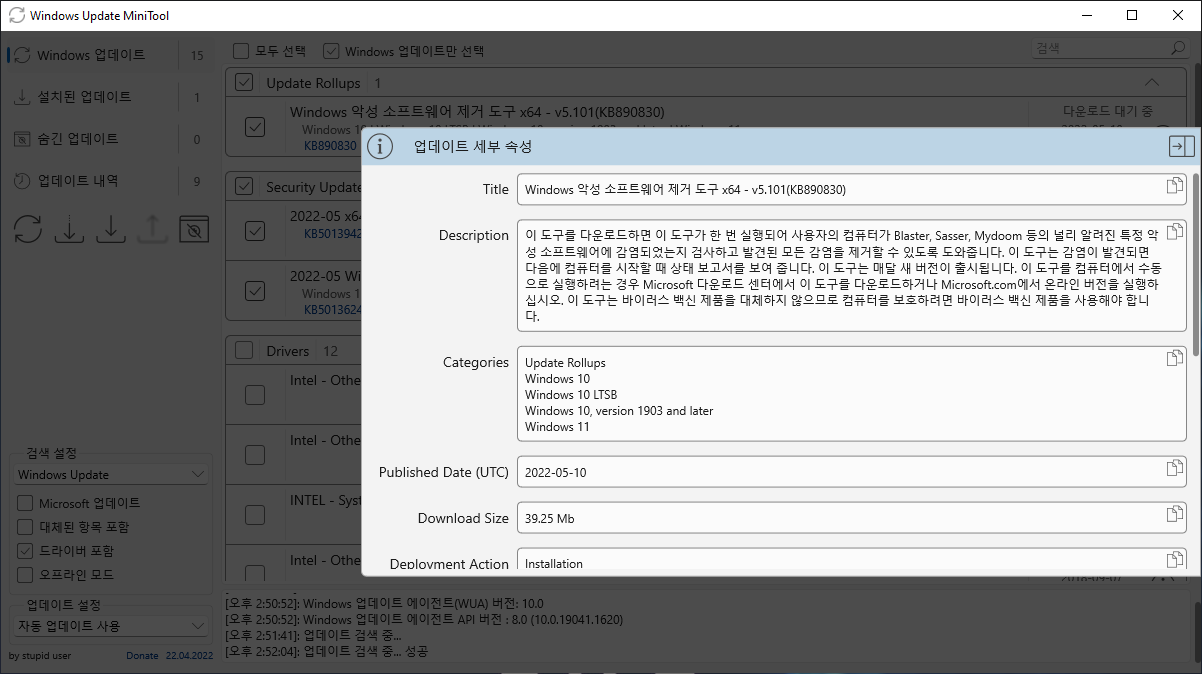Click the Drivers group header label
The height and width of the screenshot is (674, 1202).
coord(288,351)
